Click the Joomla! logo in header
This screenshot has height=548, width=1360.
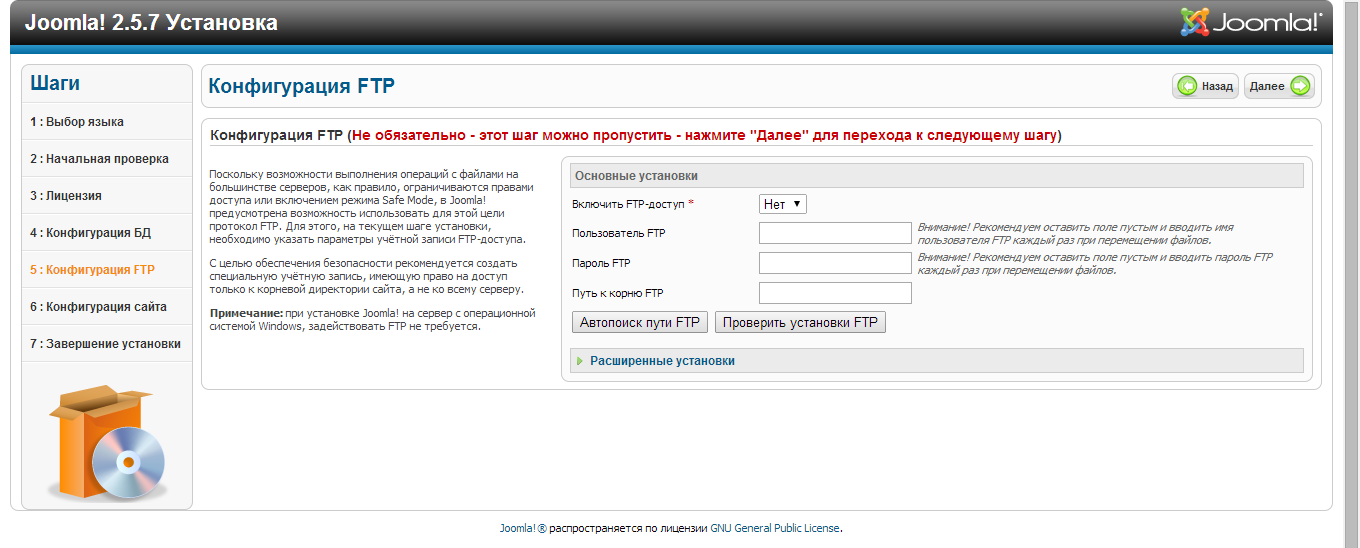[x=1251, y=22]
